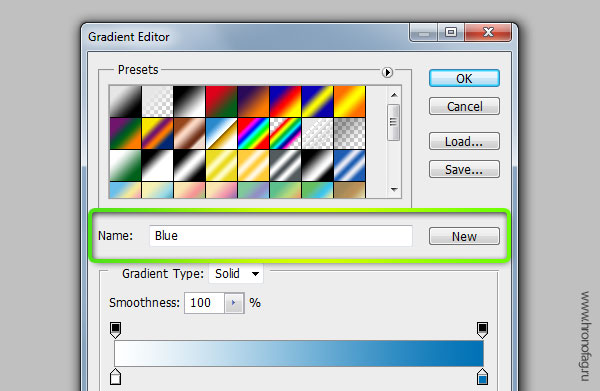Select the foreground-to-transparent checkered preset

(x=157, y=101)
